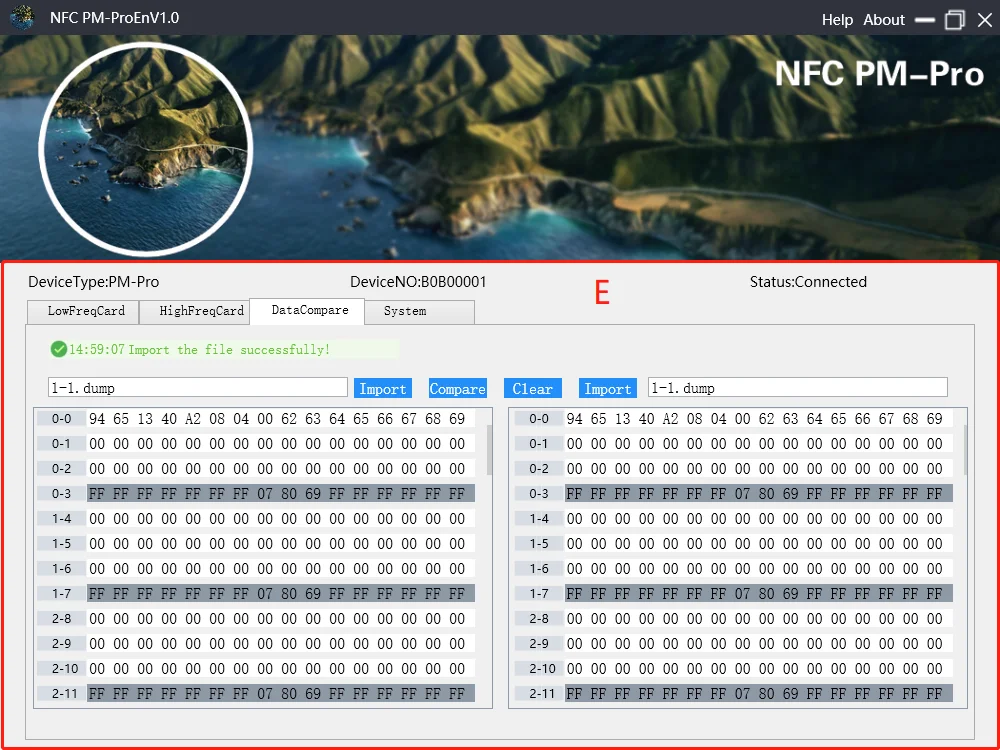Viewport: 1000px width, 750px height.
Task: Click the Status:Connected label
Action: (808, 282)
